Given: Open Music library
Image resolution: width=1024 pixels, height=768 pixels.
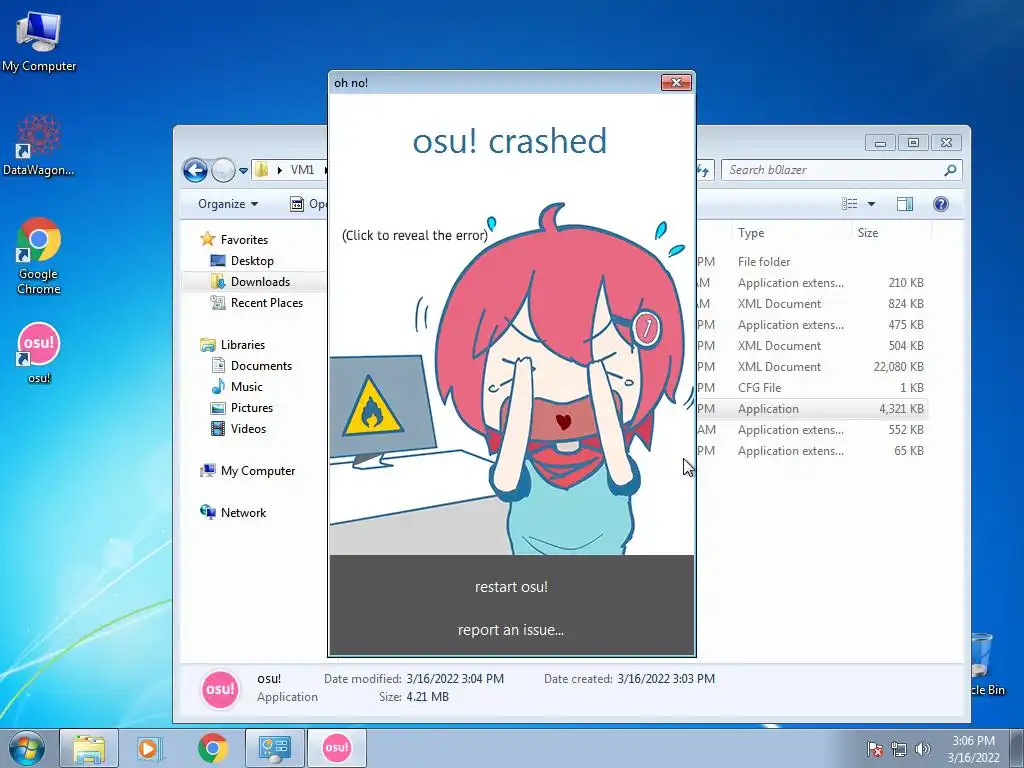Looking at the screenshot, I should 246,387.
